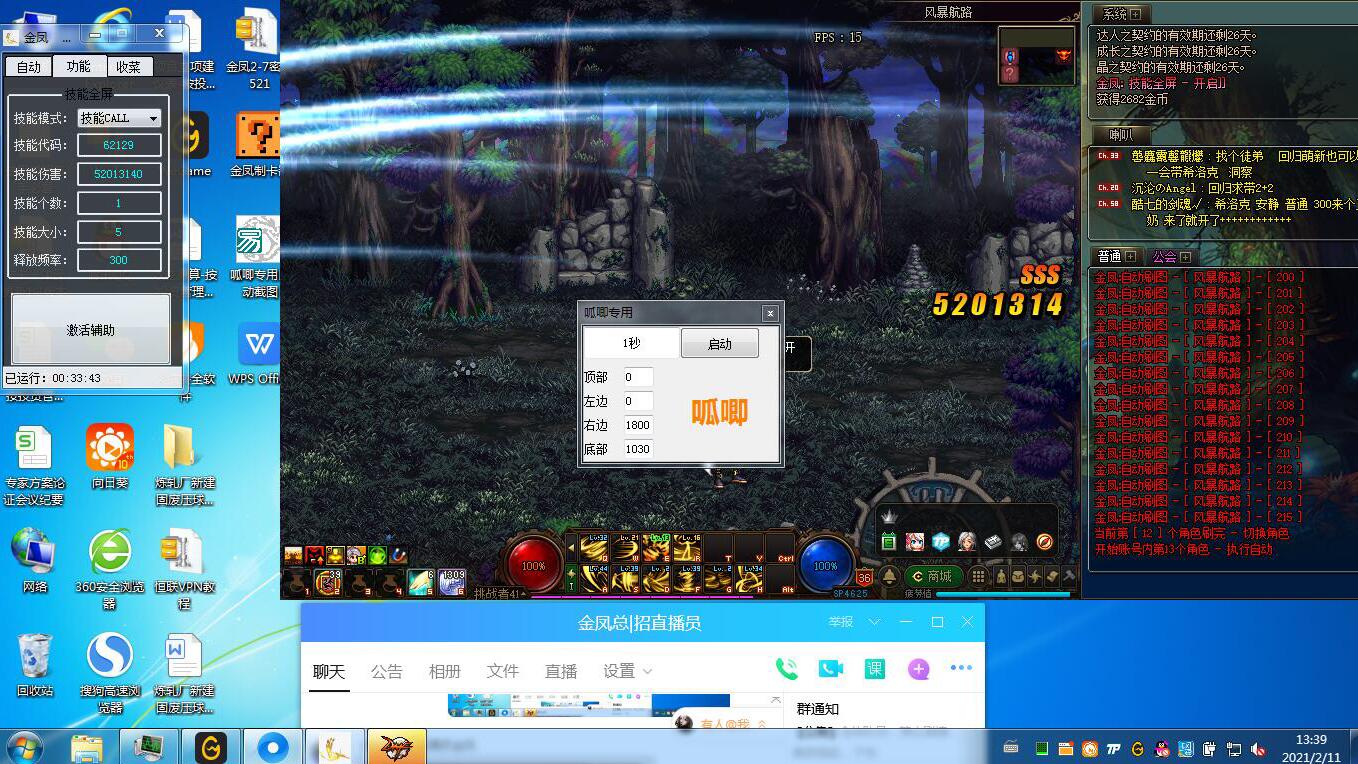Activate the Lv.44 skill in slot A
Viewport: 1358px width, 764px height.
[x=594, y=579]
